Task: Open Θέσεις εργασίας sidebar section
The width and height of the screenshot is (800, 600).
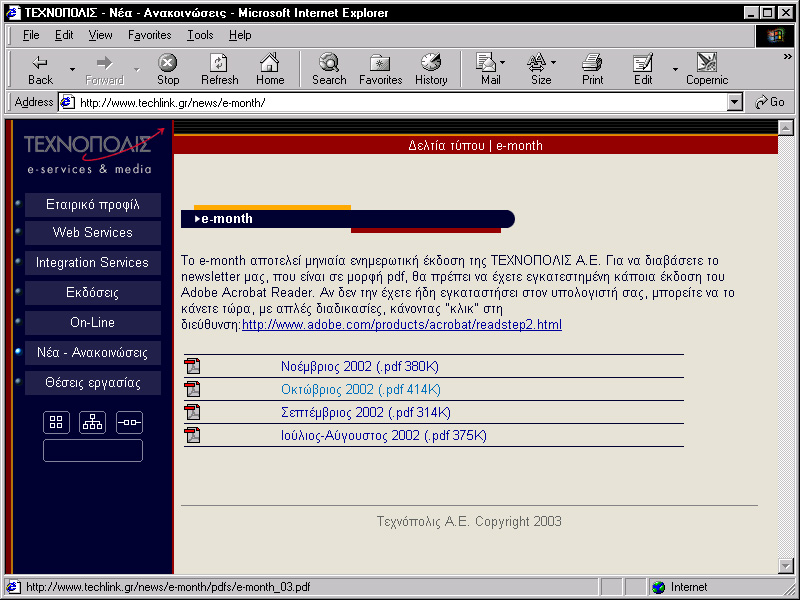Action: pyautogui.click(x=93, y=383)
